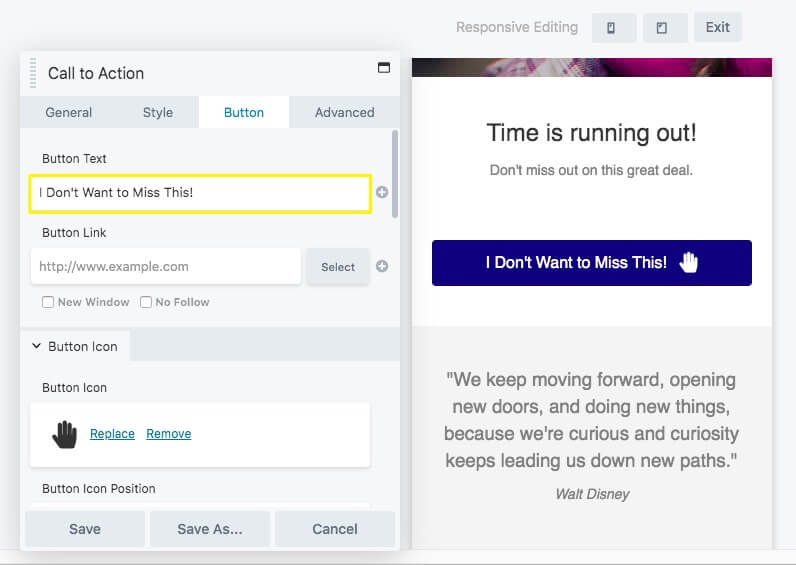Click 'Don't miss out on this great deal.' text
Image resolution: width=796 pixels, height=565 pixels.
pyautogui.click(x=591, y=170)
